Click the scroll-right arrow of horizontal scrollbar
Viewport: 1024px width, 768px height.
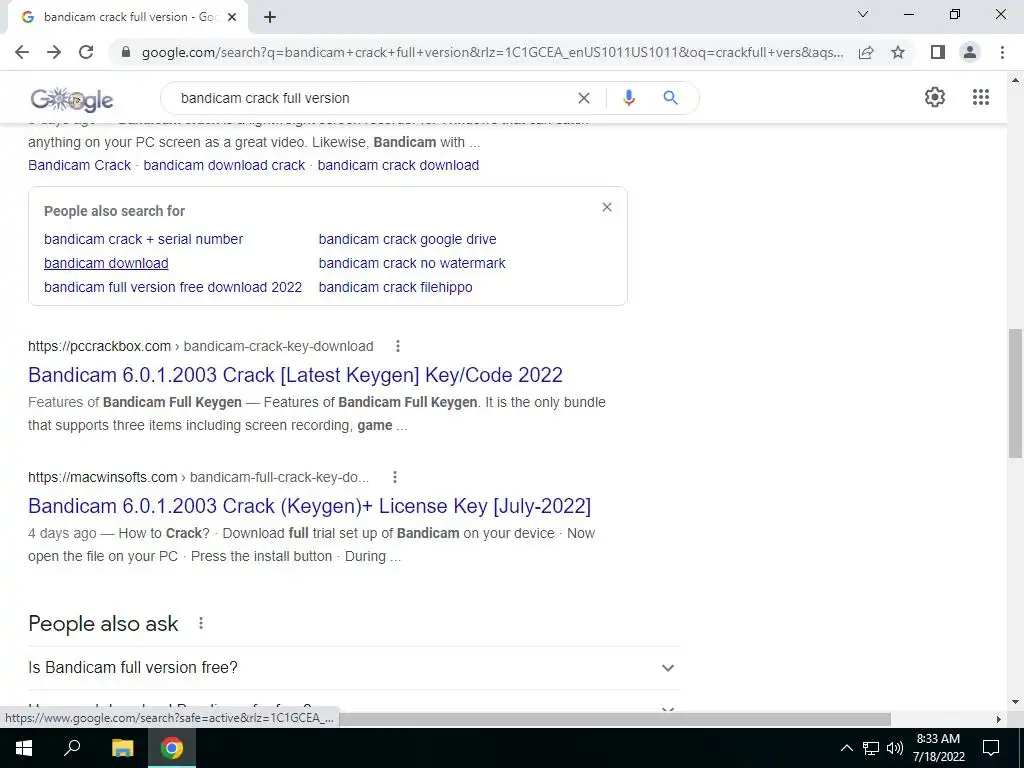point(999,719)
